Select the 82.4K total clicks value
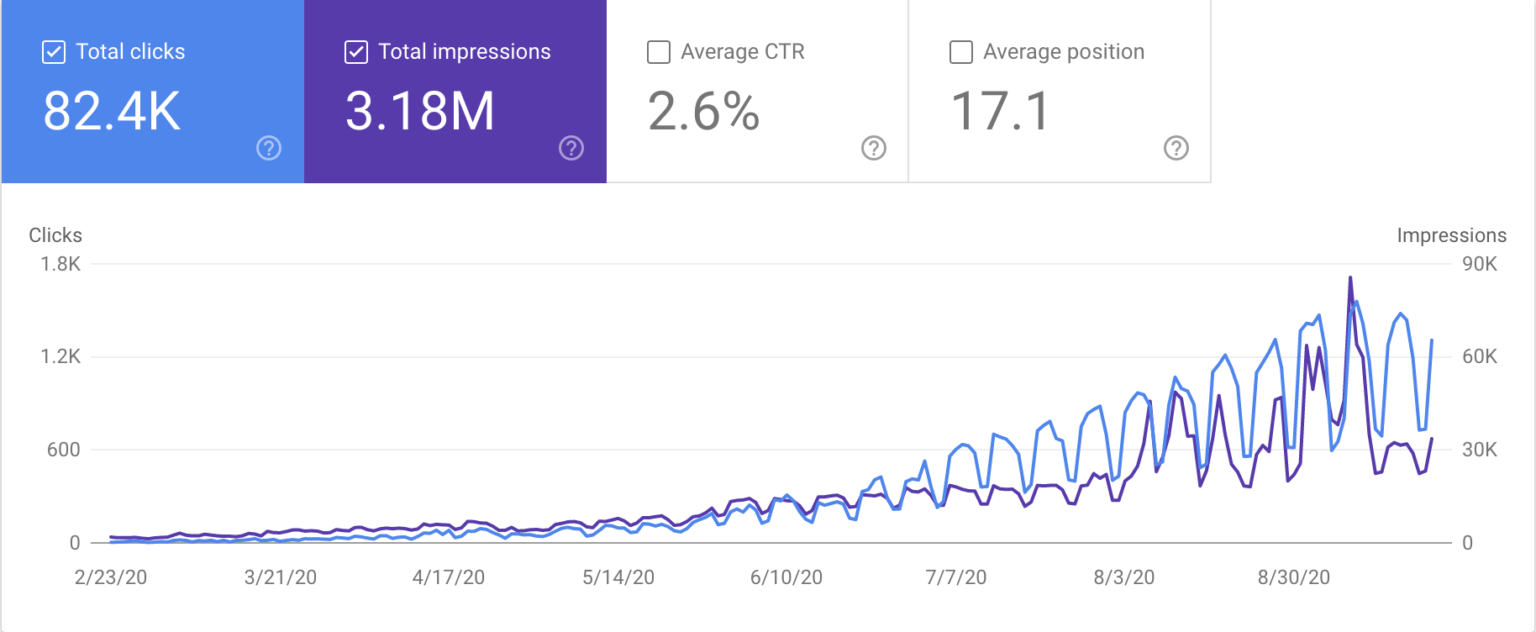1536x632 pixels. click(x=111, y=111)
